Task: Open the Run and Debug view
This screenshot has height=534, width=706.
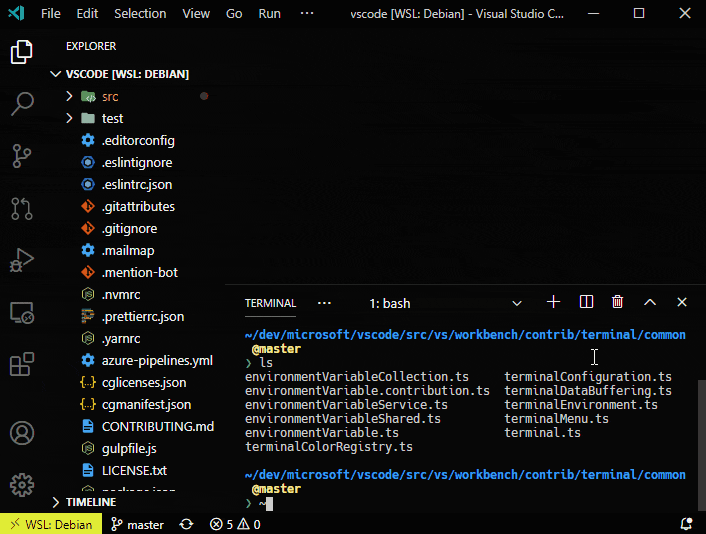Action: 22,260
